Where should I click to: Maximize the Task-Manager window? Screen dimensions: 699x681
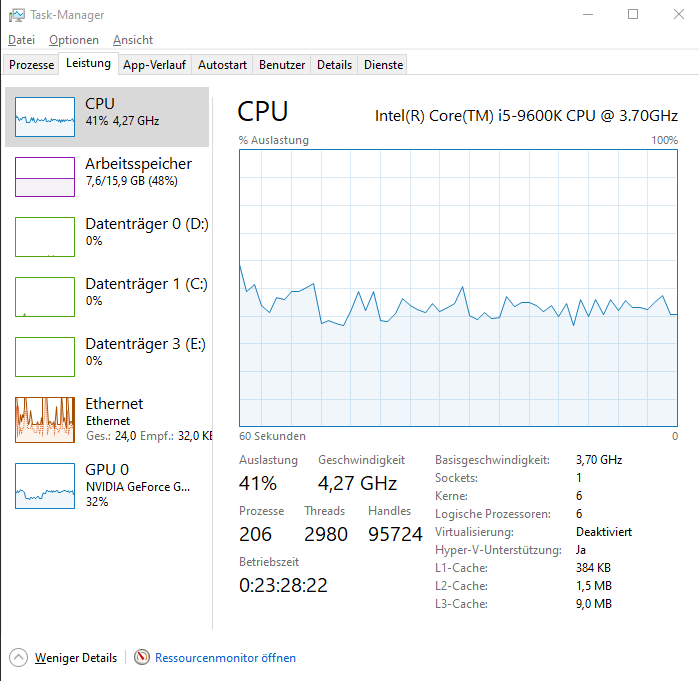[x=633, y=15]
